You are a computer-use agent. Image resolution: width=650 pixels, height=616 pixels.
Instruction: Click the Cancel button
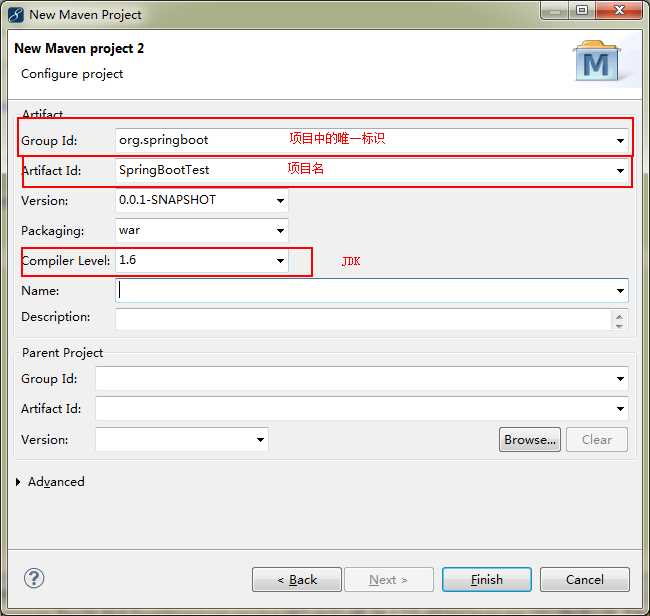click(x=585, y=579)
